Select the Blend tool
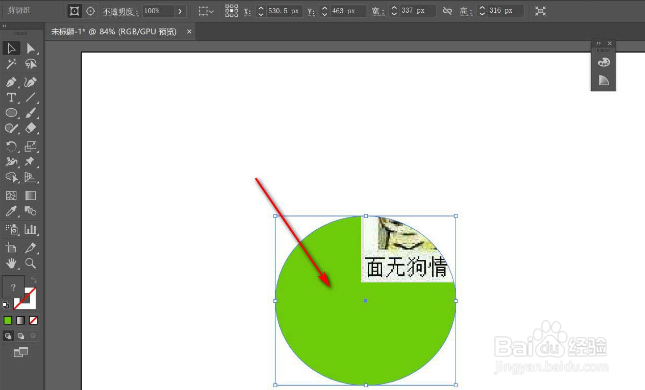The height and width of the screenshot is (390, 645). 30,211
